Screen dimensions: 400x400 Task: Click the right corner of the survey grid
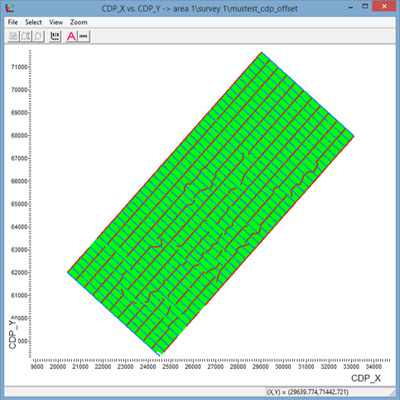pyautogui.click(x=353, y=136)
